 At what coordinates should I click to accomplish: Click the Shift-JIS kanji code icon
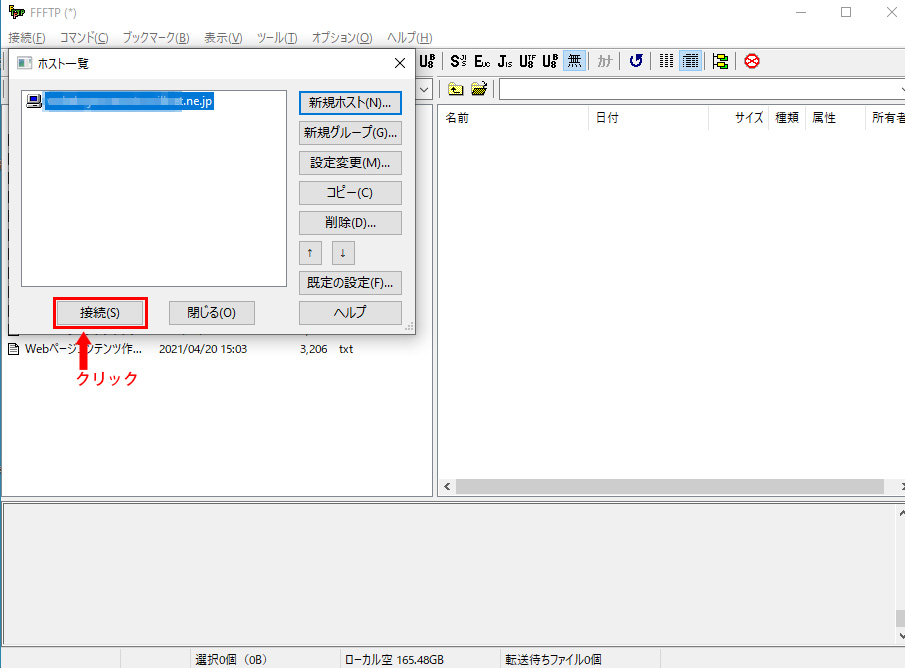[x=458, y=61]
